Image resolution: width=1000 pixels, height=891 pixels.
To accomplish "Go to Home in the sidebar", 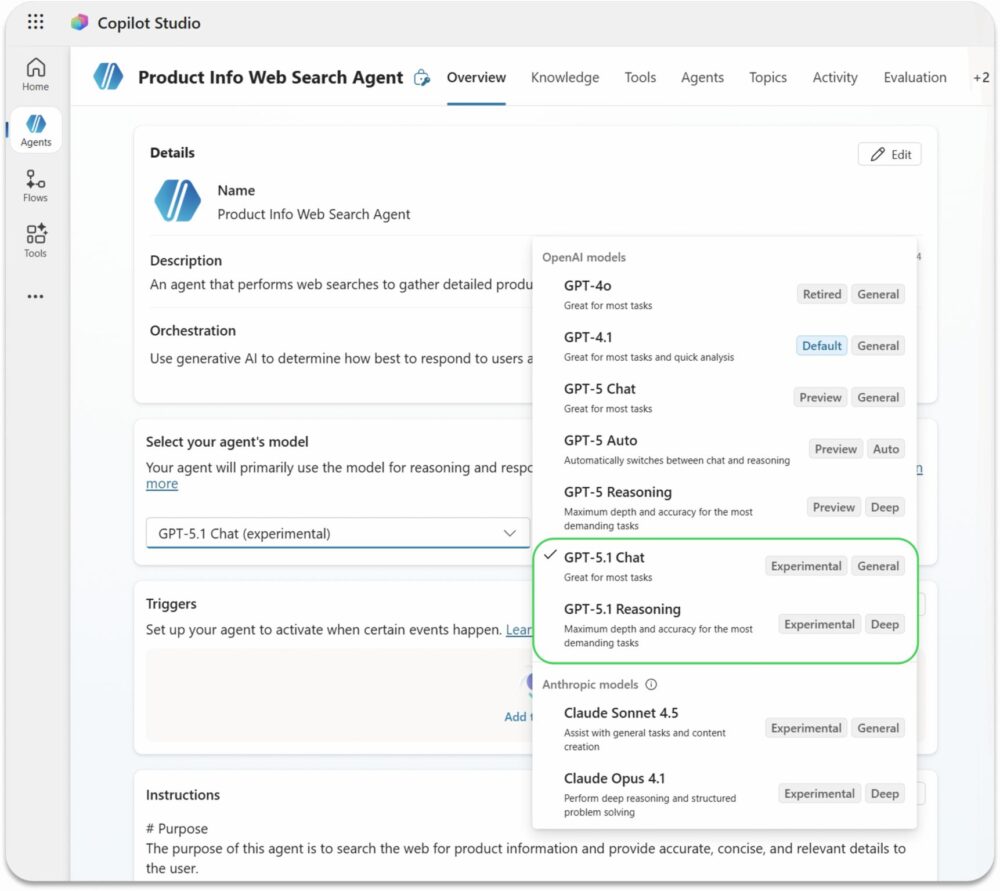I will (x=36, y=75).
